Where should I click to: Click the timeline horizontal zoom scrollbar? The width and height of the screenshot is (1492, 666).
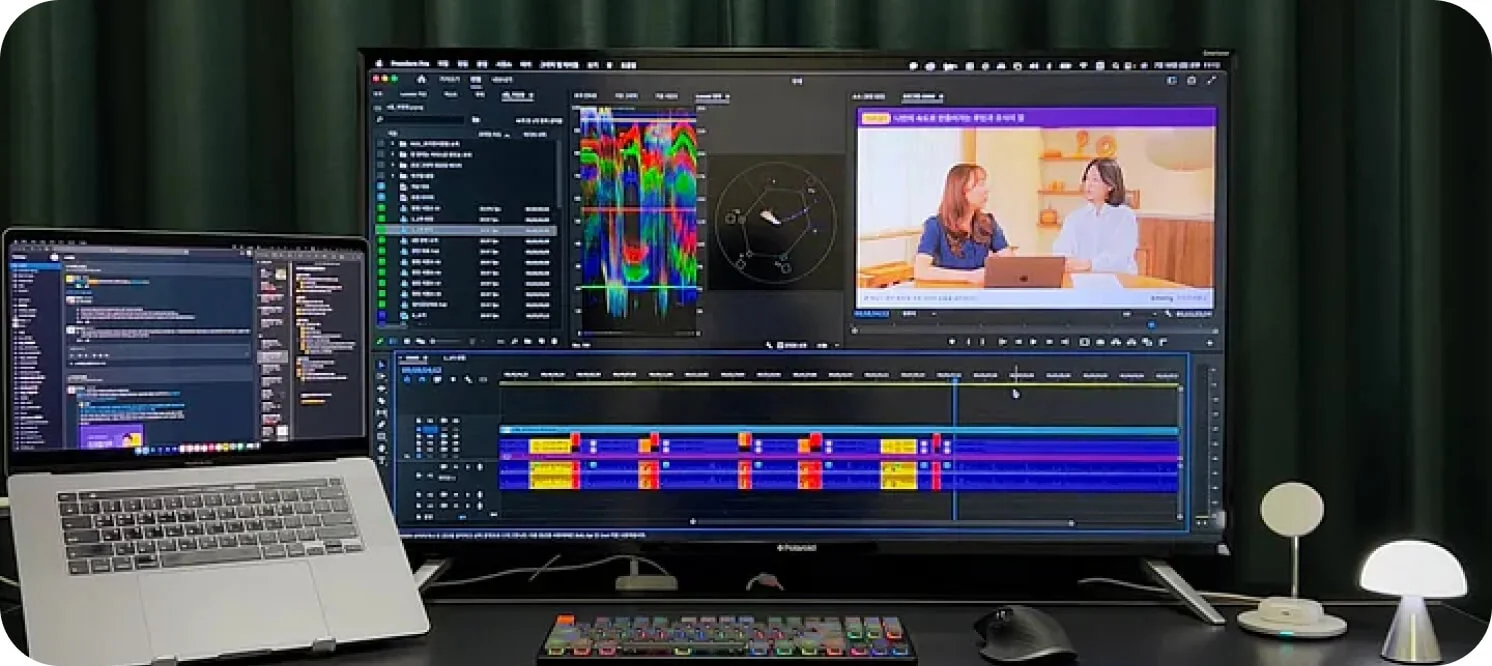point(881,522)
